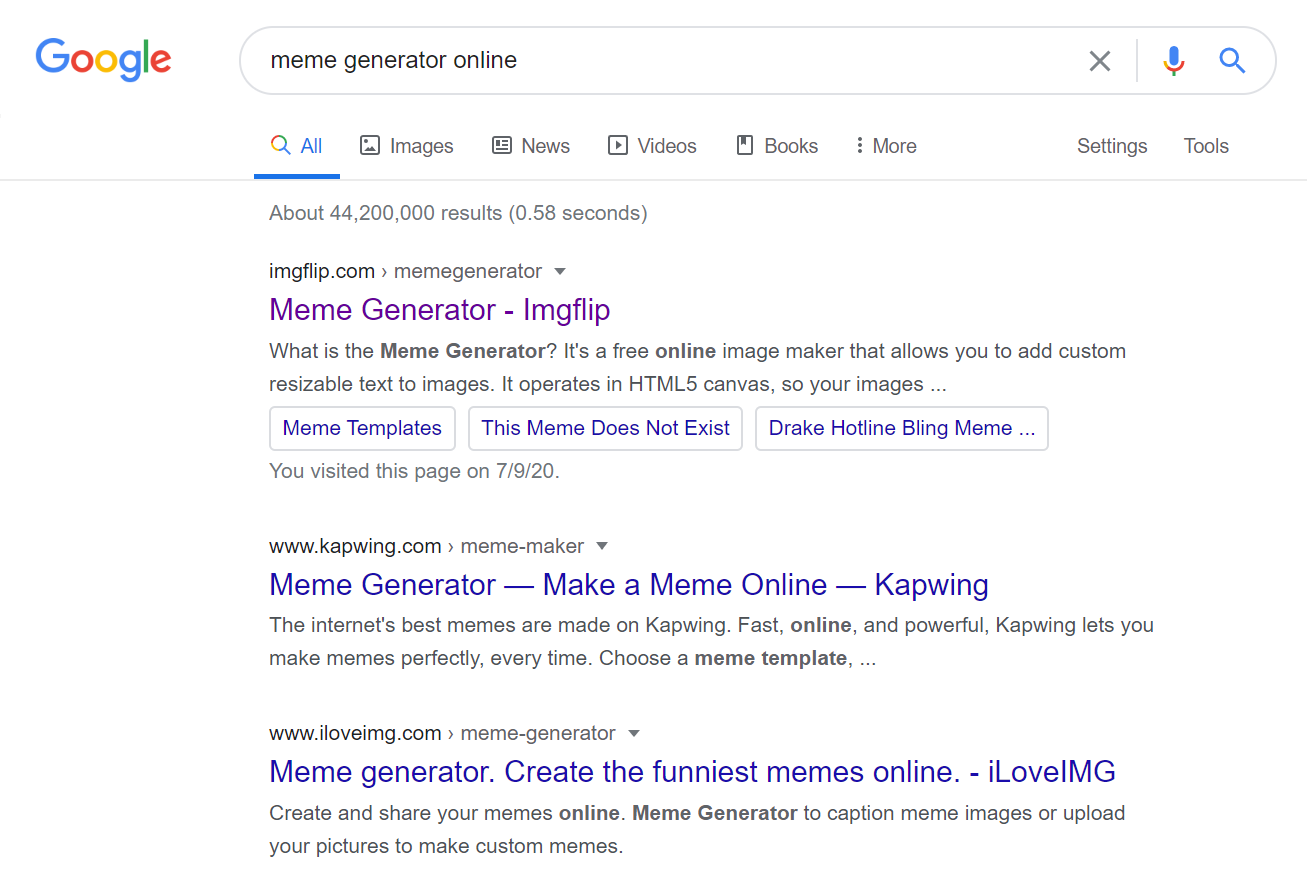Open Meme Generator - Imgflip link
1307x884 pixels.
pyautogui.click(x=440, y=310)
